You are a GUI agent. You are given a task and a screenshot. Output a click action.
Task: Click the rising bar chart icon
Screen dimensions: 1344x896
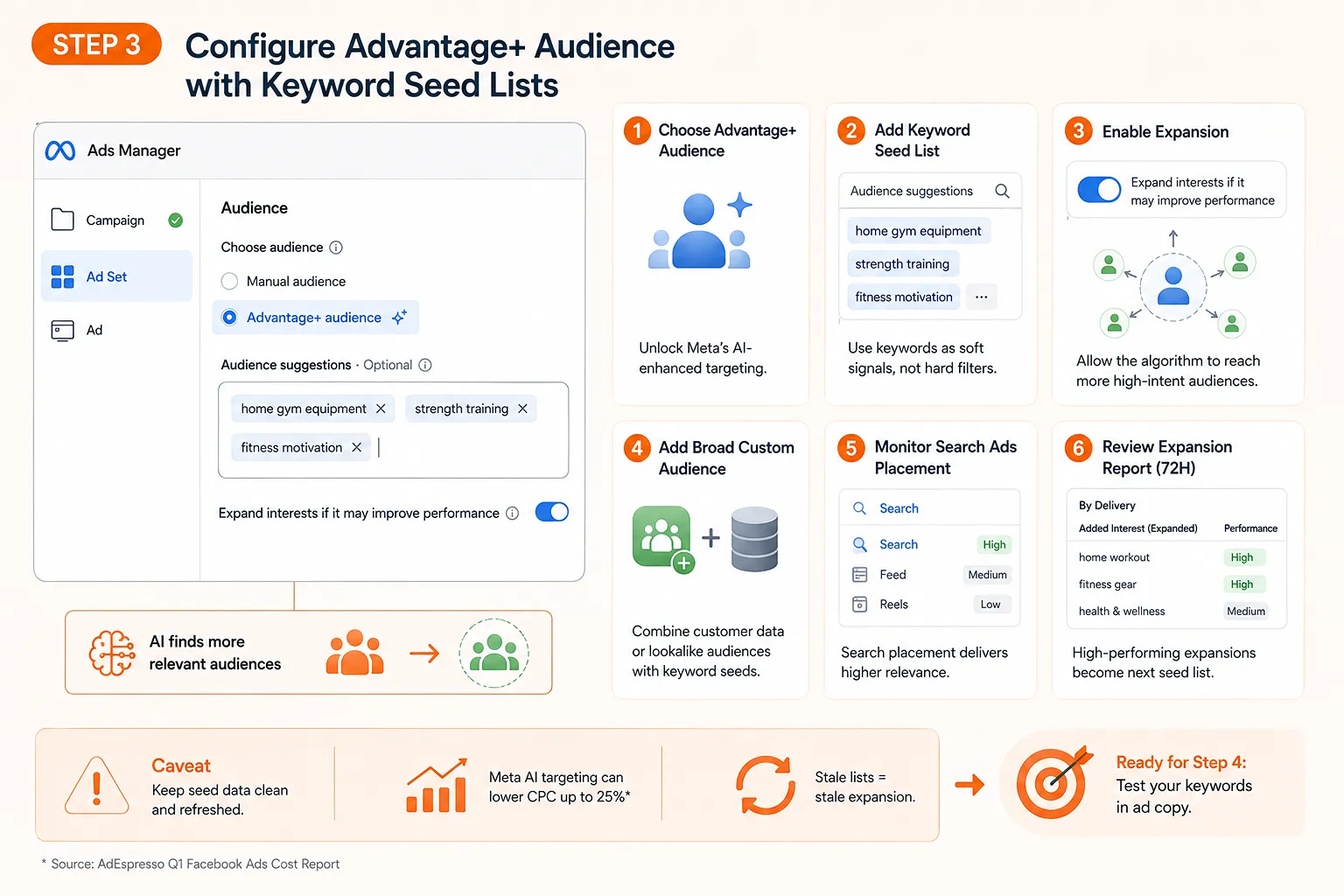[437, 785]
